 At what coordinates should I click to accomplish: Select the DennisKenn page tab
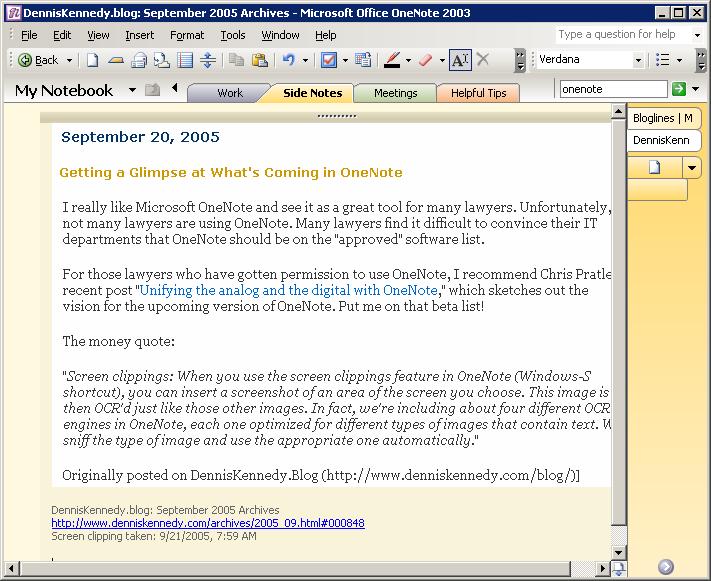pyautogui.click(x=663, y=140)
